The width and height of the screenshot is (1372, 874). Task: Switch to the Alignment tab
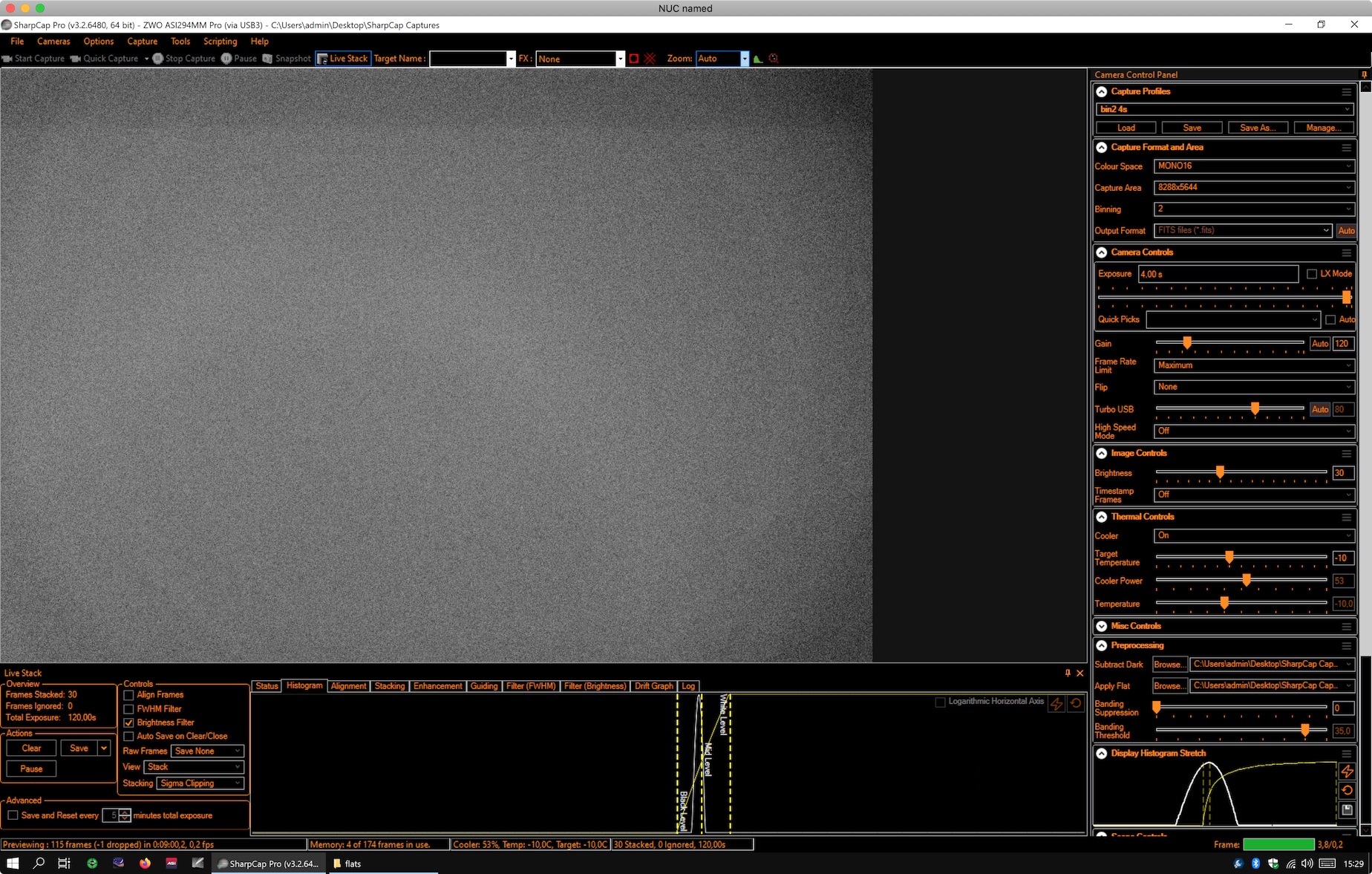[x=348, y=686]
